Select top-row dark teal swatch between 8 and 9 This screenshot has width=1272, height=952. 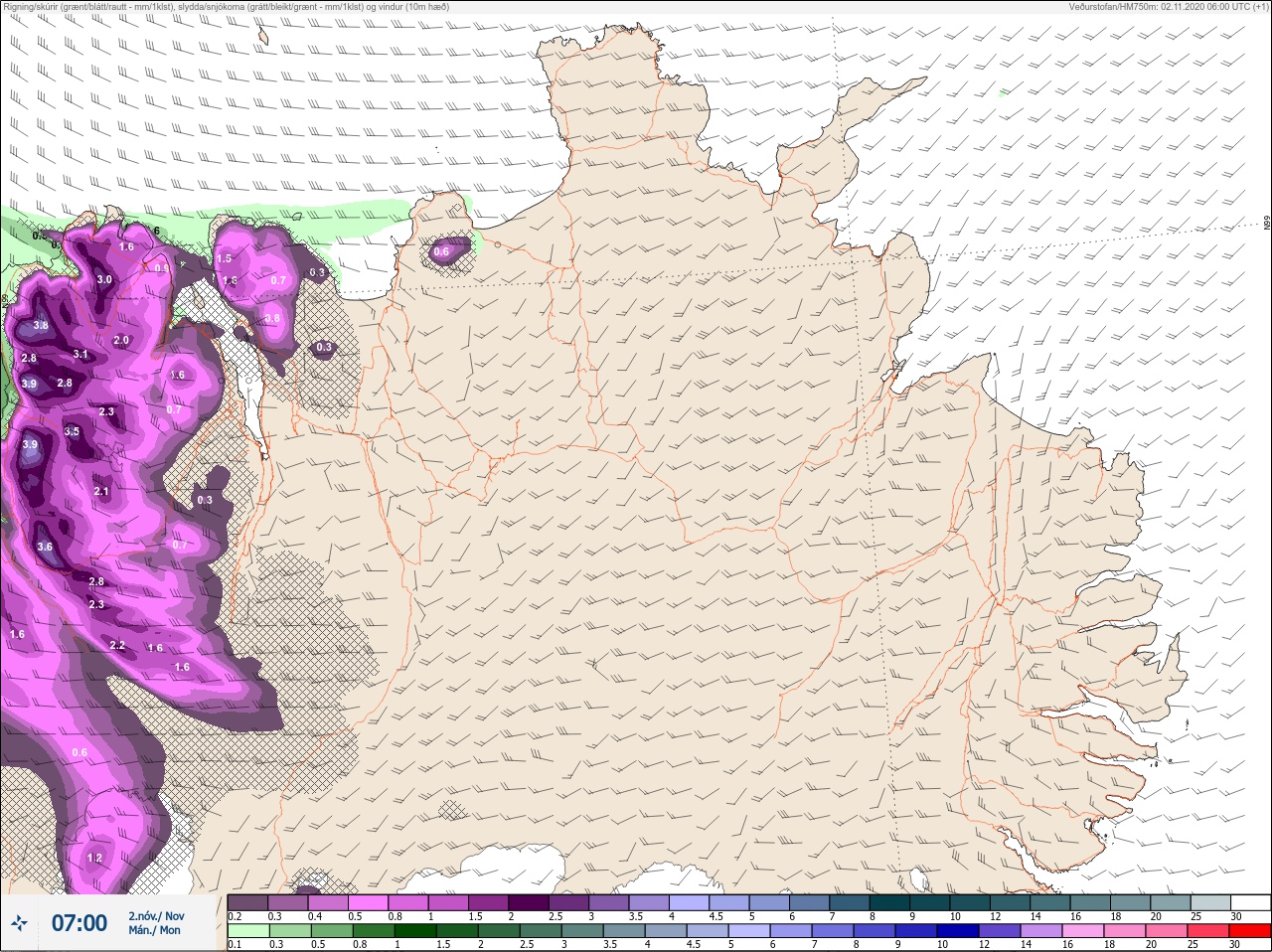click(x=889, y=902)
